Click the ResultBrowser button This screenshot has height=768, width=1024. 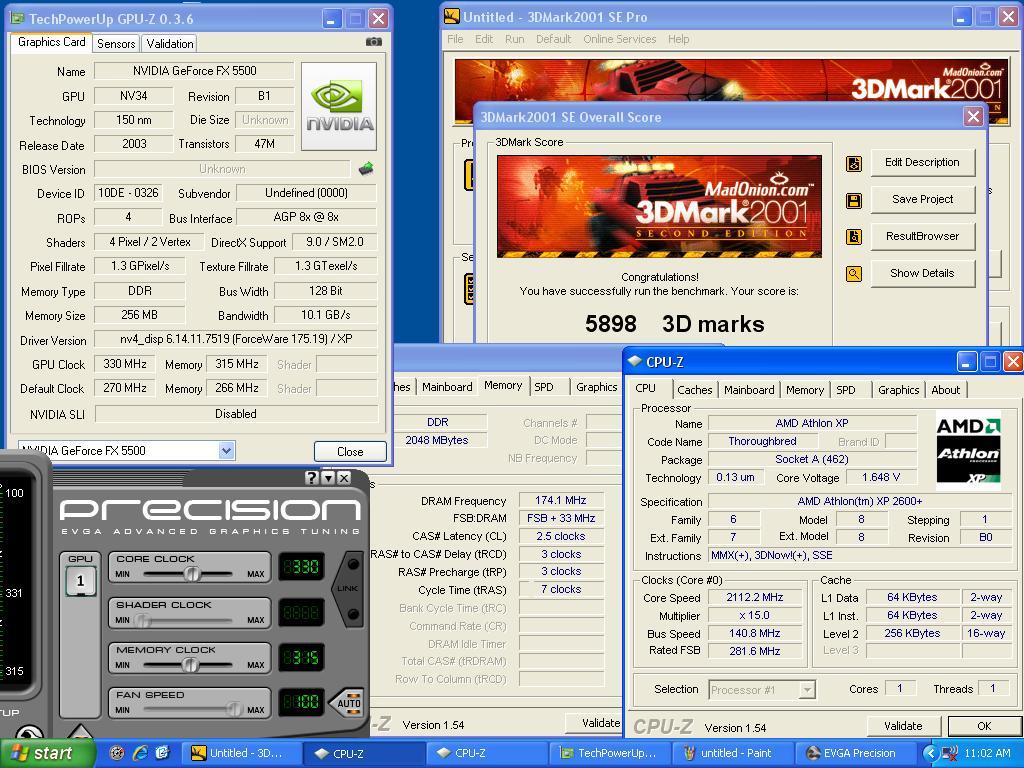(x=922, y=236)
